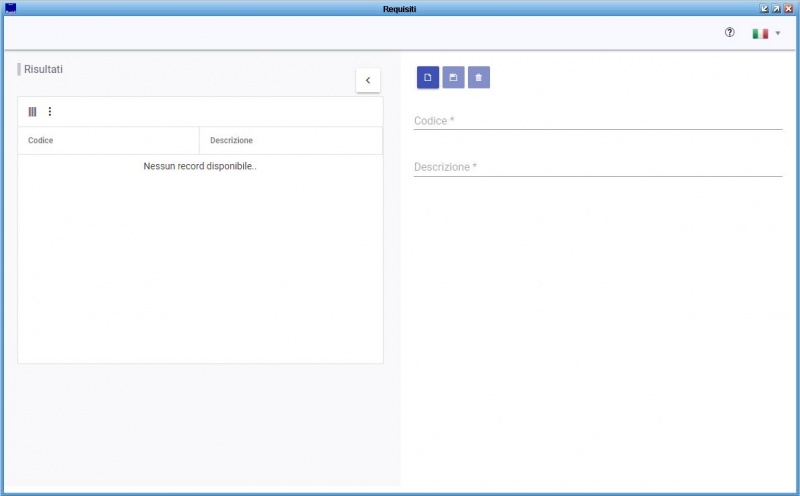The width and height of the screenshot is (800, 496).
Task: Focus the Codice input field
Action: click(598, 121)
